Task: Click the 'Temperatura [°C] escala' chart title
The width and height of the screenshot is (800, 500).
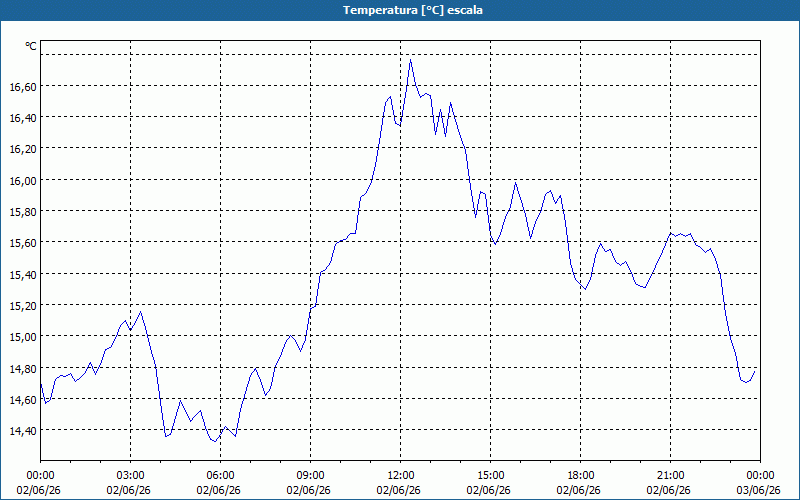Action: pos(413,10)
